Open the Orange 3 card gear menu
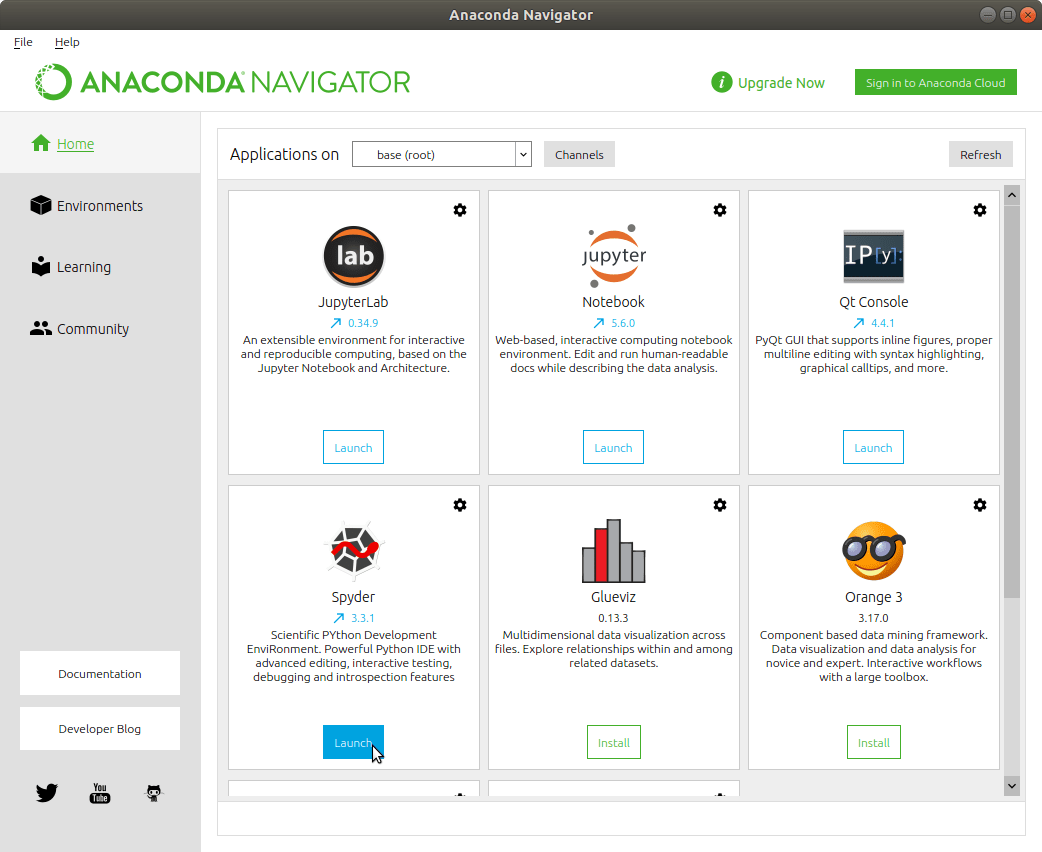This screenshot has width=1042, height=852. coord(980,505)
